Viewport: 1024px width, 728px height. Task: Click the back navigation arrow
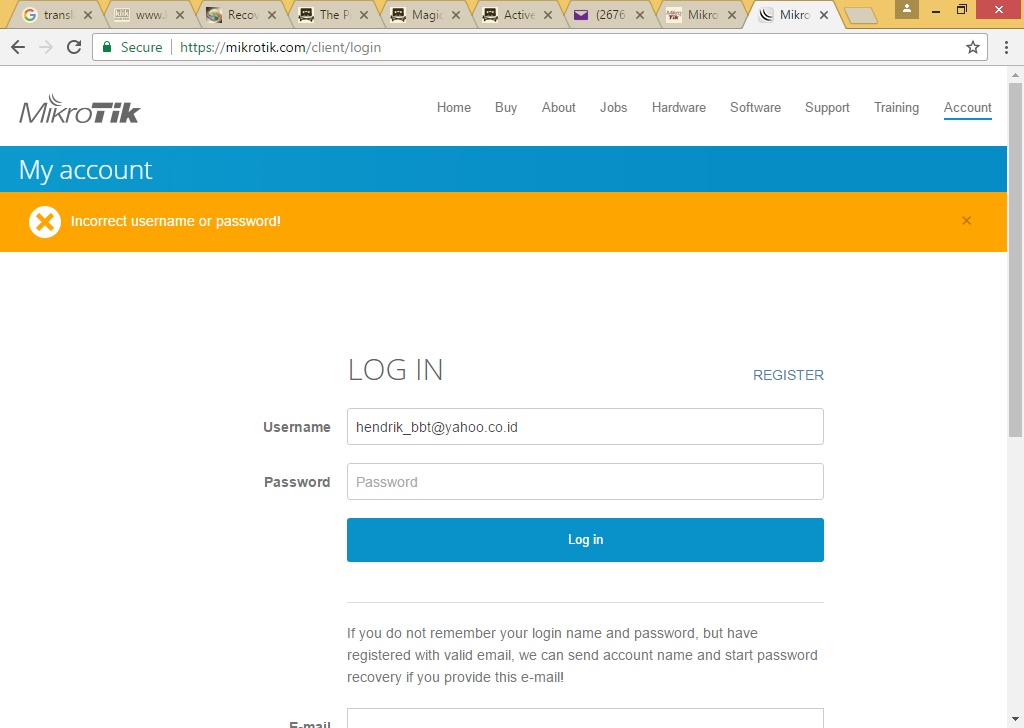point(17,47)
